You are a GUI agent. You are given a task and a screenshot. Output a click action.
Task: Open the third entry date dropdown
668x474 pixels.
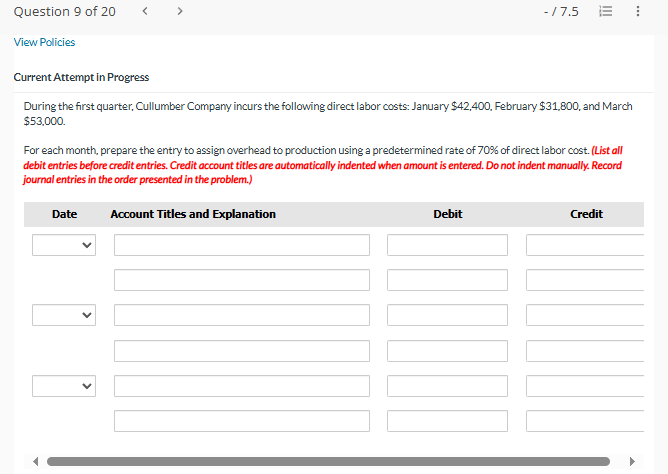64,386
